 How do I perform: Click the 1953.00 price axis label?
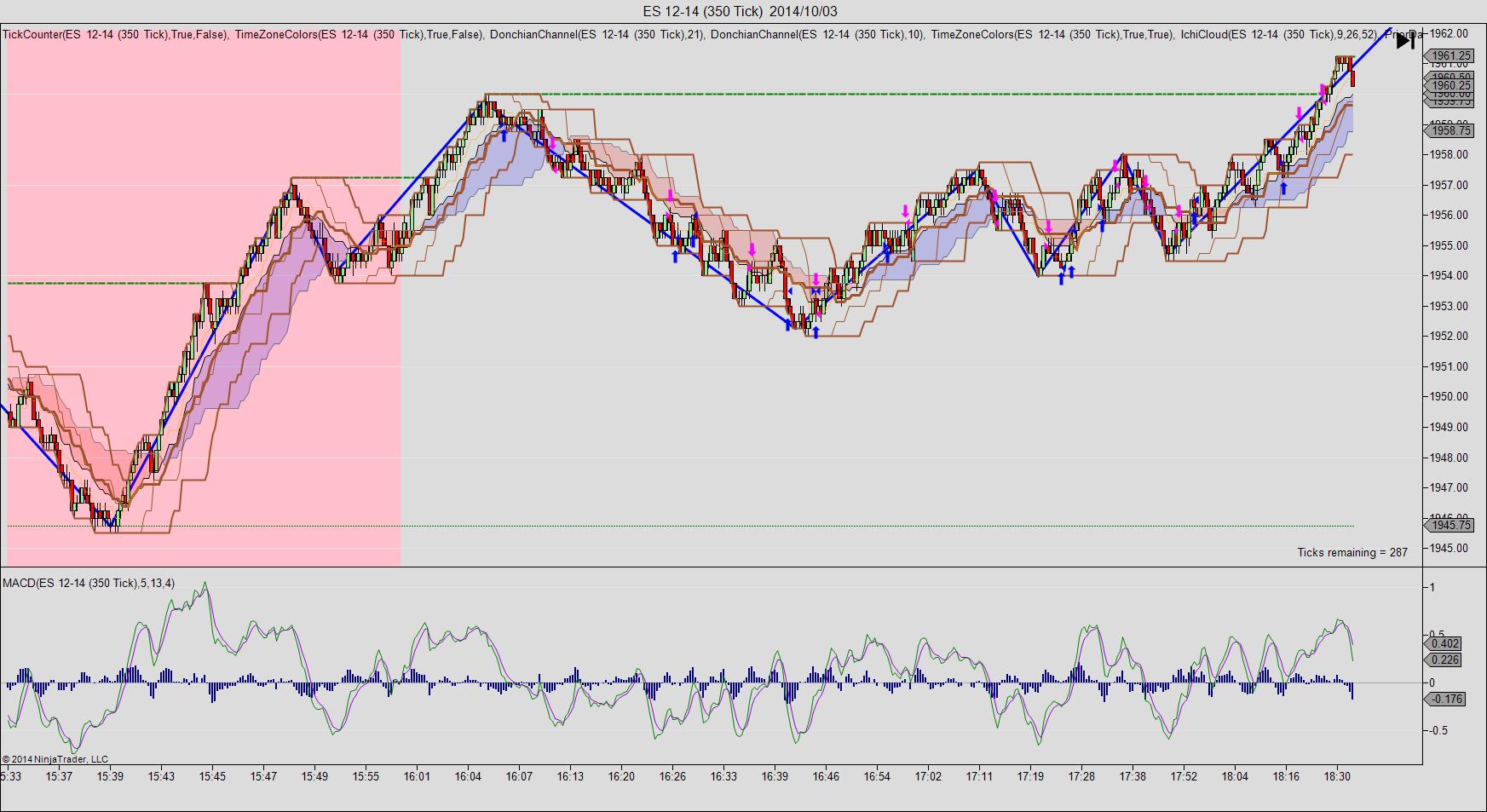pyautogui.click(x=1450, y=306)
